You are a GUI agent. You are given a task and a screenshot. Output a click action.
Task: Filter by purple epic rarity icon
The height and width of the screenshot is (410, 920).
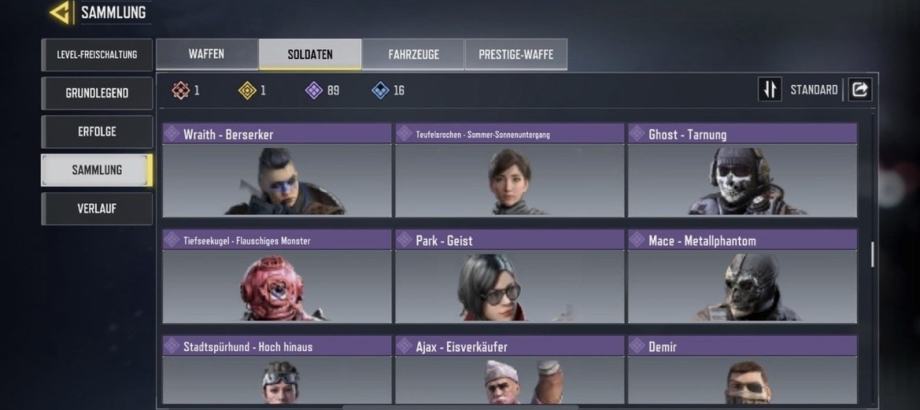(x=314, y=90)
